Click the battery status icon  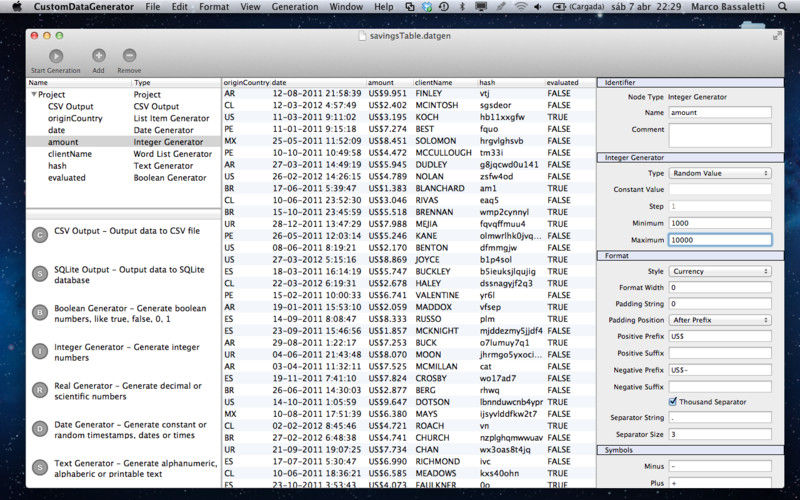click(x=559, y=7)
